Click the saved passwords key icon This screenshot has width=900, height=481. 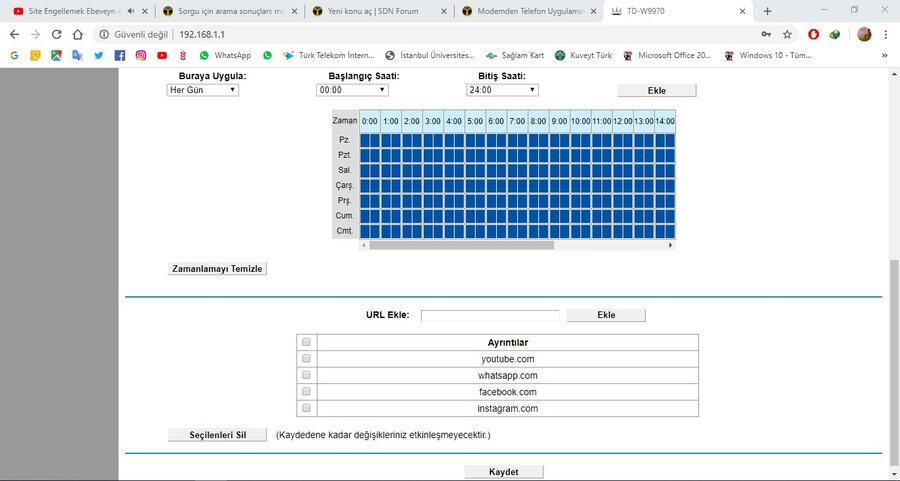(x=766, y=34)
